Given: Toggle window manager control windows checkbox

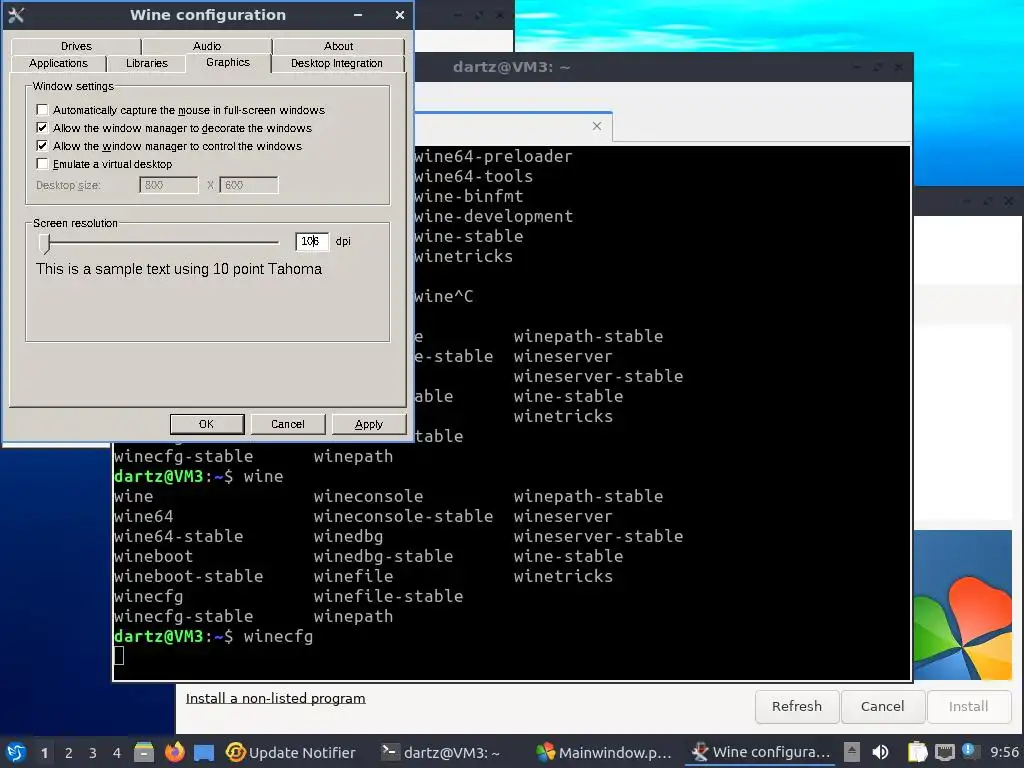Looking at the screenshot, I should point(42,146).
